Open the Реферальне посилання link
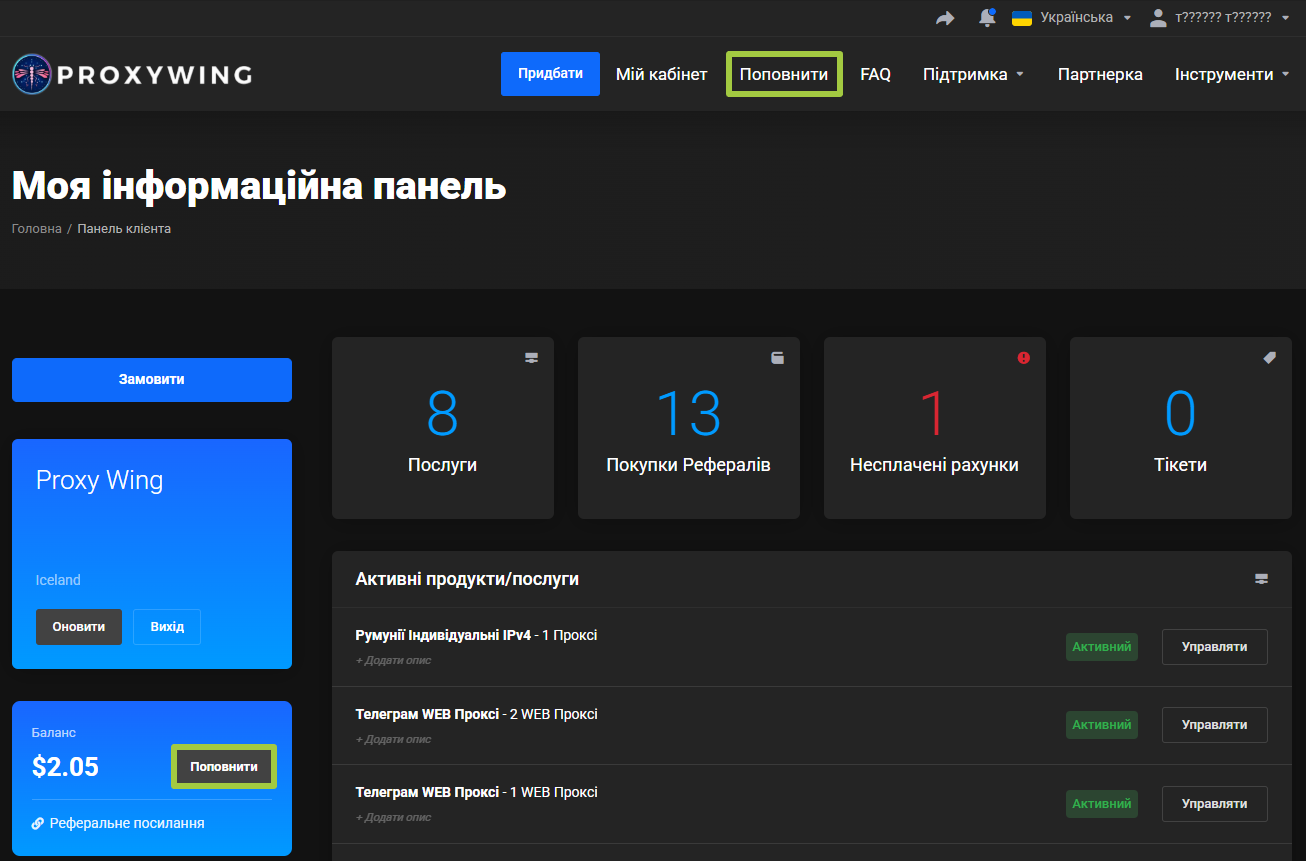This screenshot has width=1306, height=861. (118, 824)
